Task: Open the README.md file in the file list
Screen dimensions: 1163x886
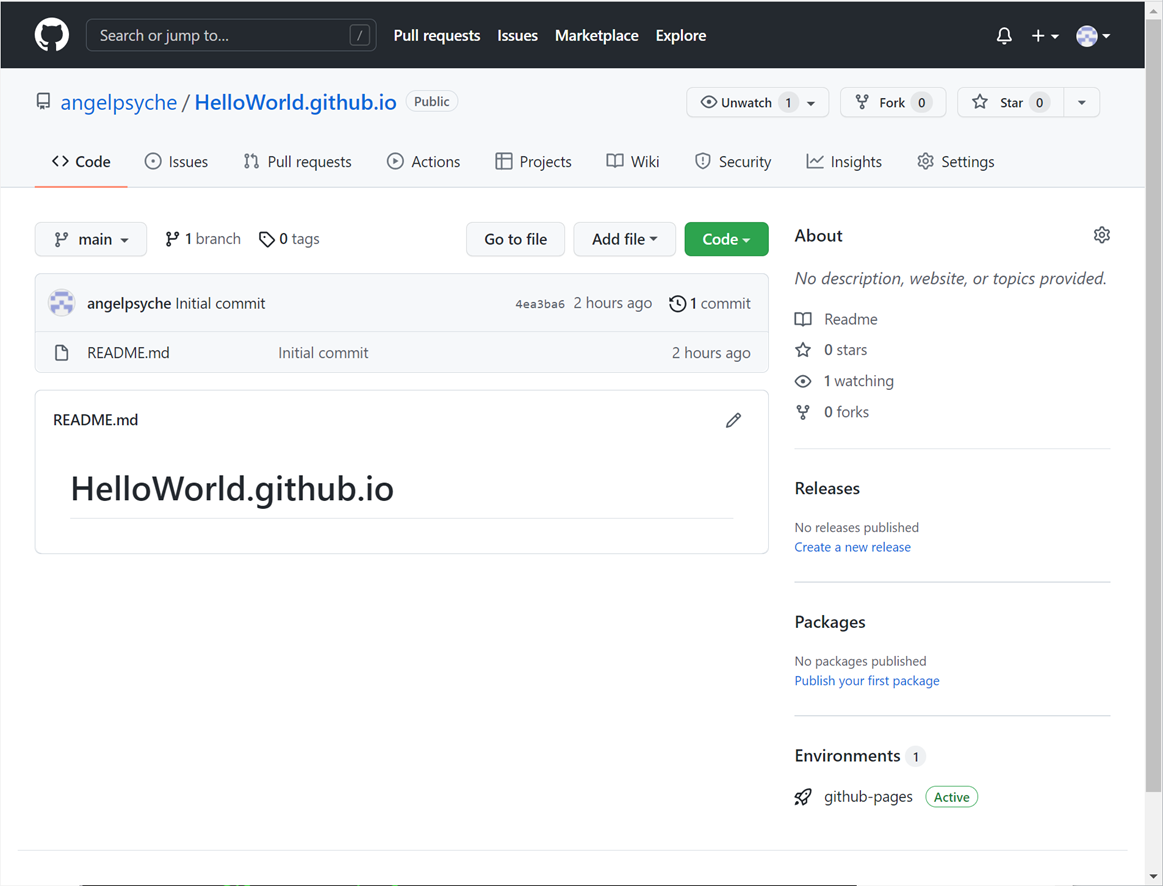Action: 128,353
